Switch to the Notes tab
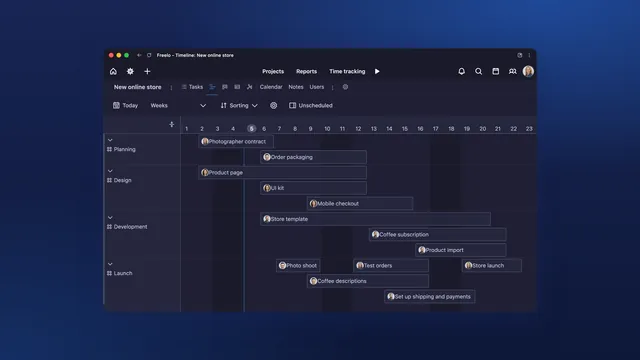640x360 pixels. (296, 87)
